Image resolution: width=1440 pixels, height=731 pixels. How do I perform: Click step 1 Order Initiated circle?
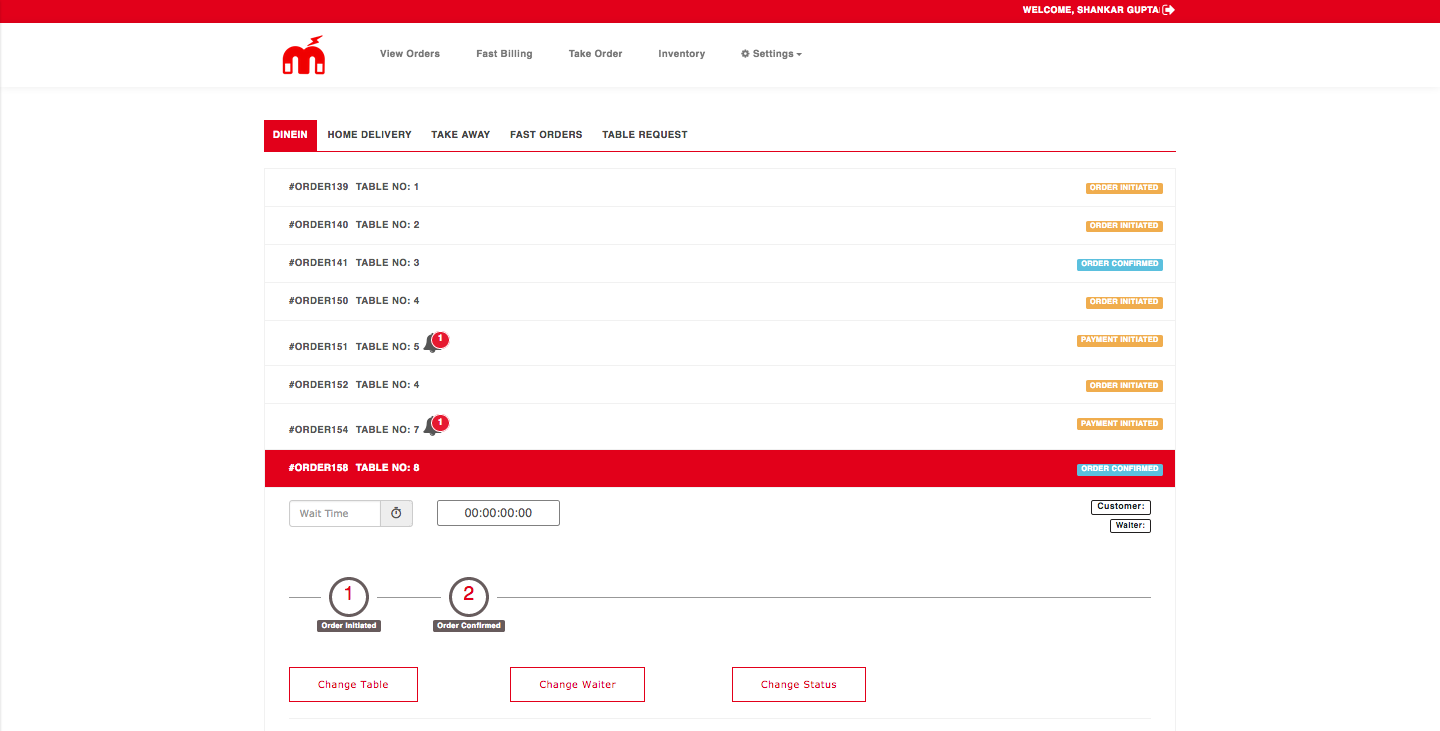[349, 597]
